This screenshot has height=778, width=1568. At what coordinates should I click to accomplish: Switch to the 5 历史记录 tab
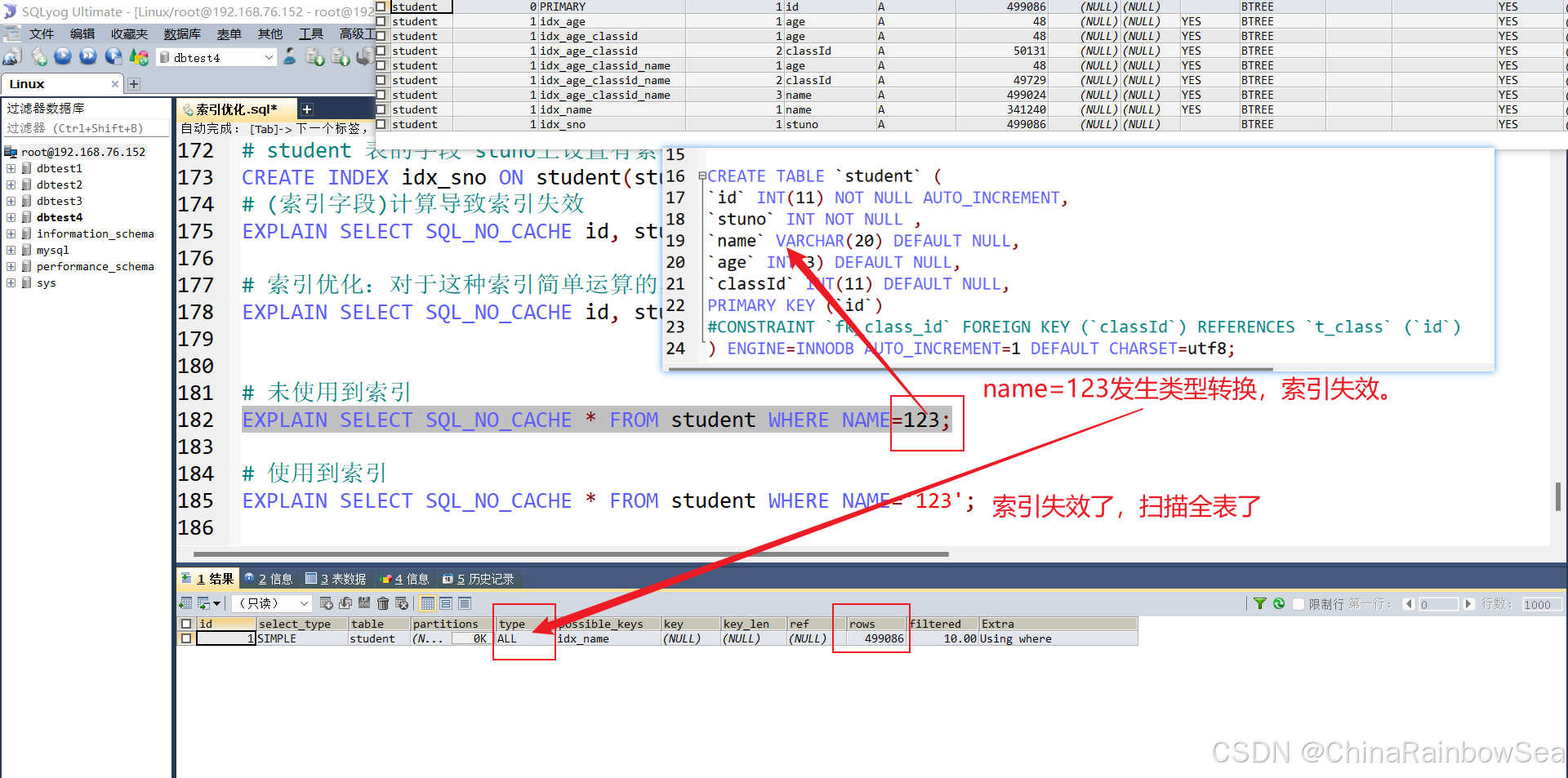click(479, 579)
